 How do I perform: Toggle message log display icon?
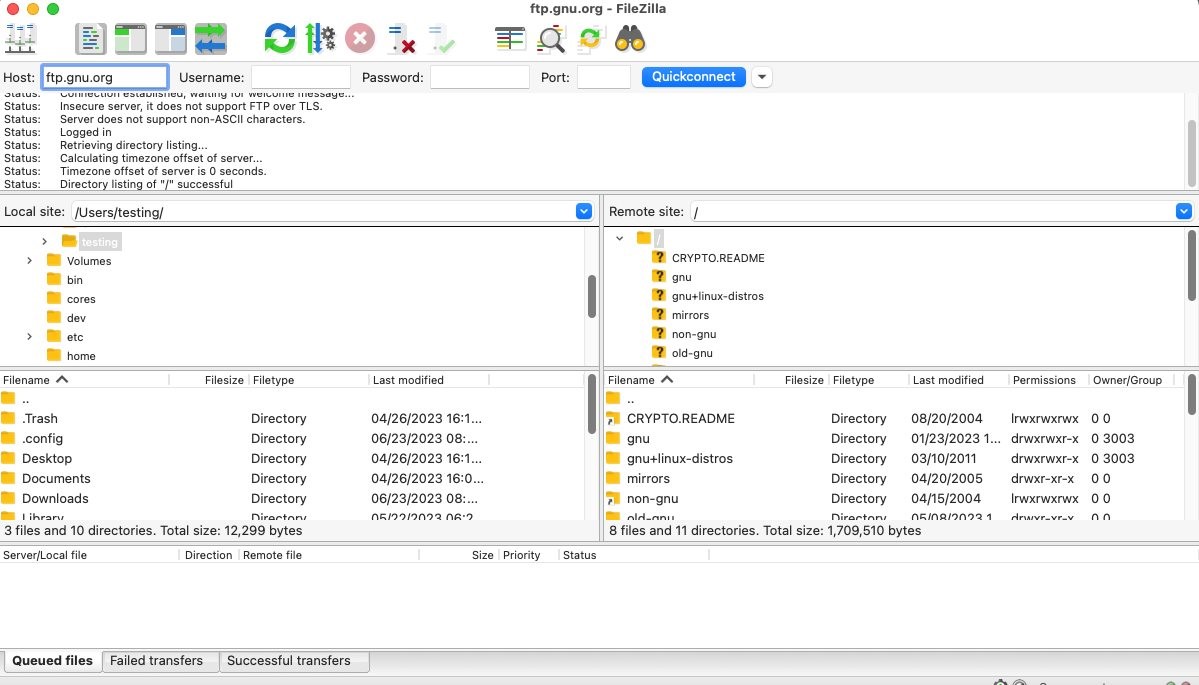90,39
